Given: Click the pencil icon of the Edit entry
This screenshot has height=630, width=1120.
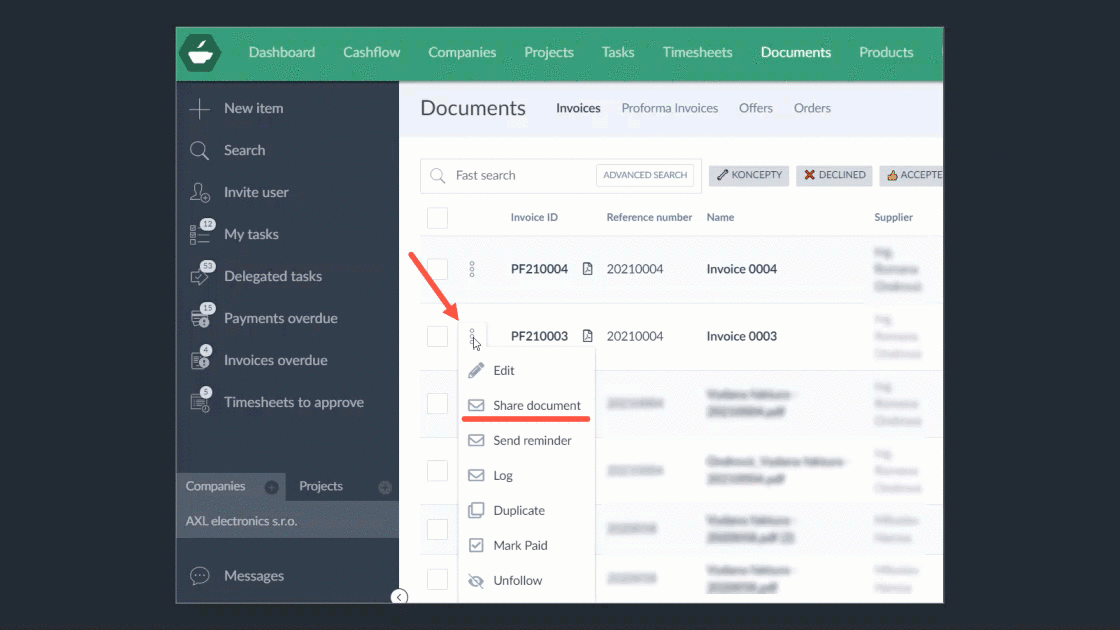Looking at the screenshot, I should (476, 371).
